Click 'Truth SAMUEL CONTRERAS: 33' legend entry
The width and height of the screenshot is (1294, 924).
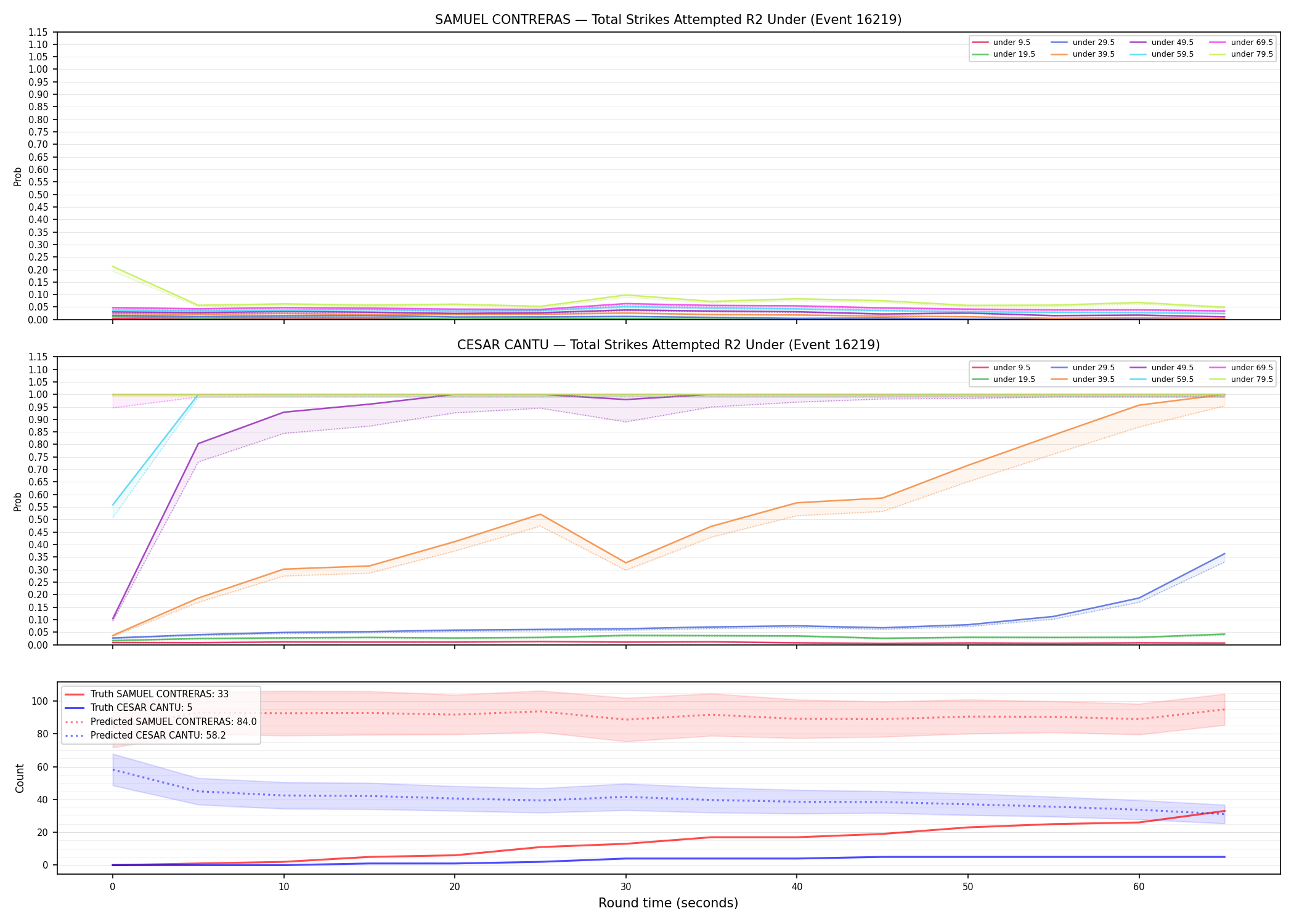(147, 694)
